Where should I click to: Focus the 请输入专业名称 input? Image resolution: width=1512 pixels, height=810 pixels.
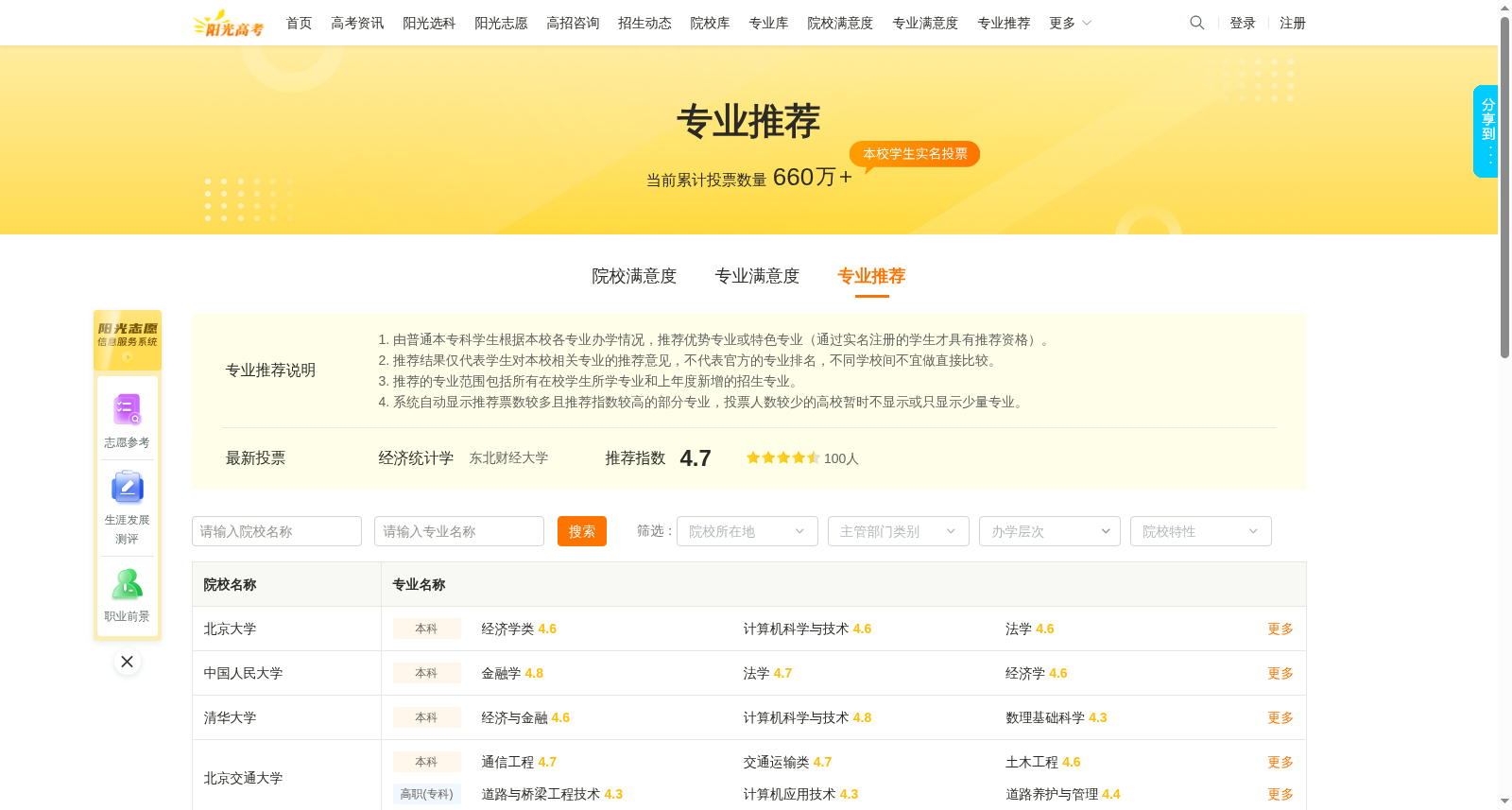(x=459, y=531)
